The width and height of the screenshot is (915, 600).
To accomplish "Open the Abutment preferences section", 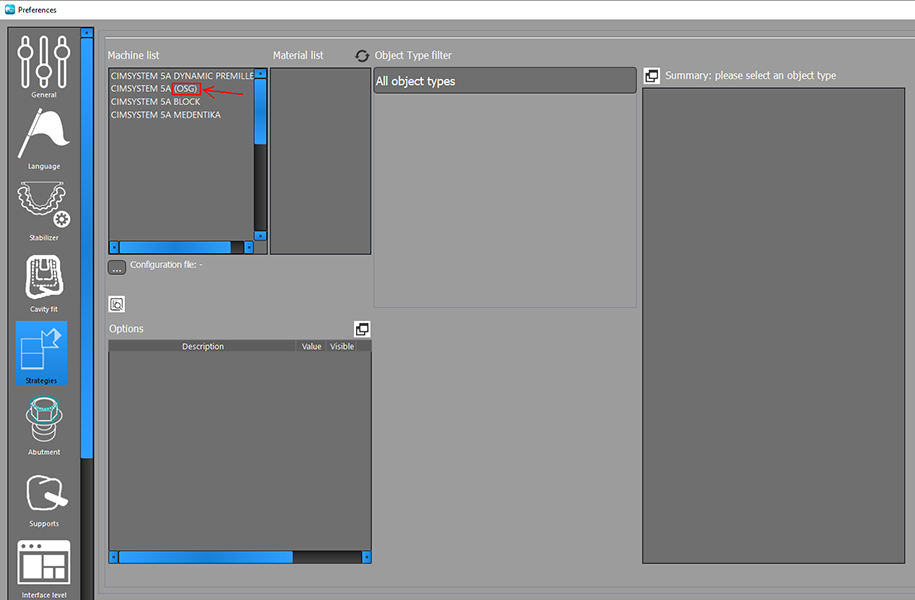I will coord(44,425).
